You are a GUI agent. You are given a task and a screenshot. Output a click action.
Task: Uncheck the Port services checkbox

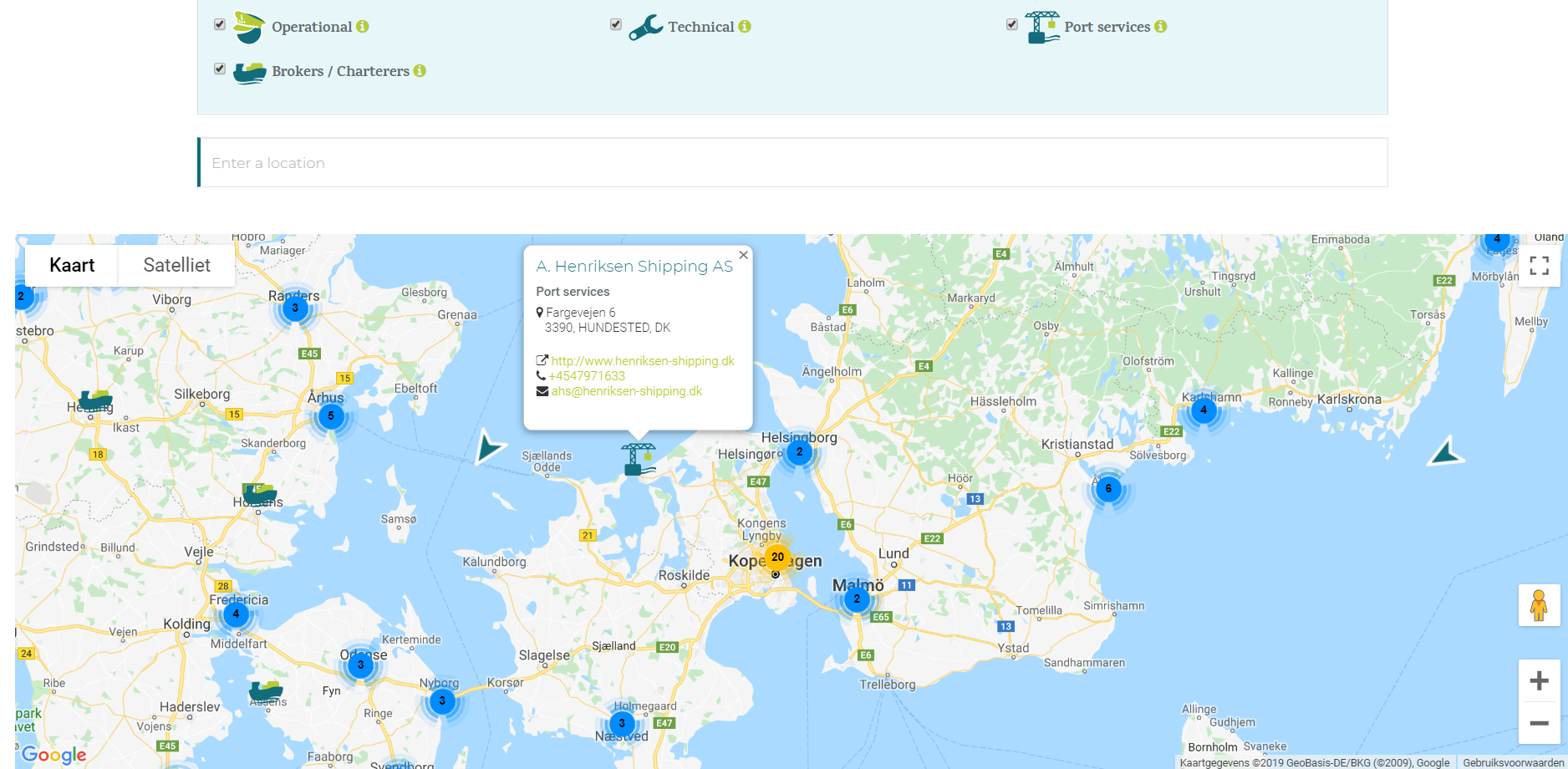point(1012,24)
